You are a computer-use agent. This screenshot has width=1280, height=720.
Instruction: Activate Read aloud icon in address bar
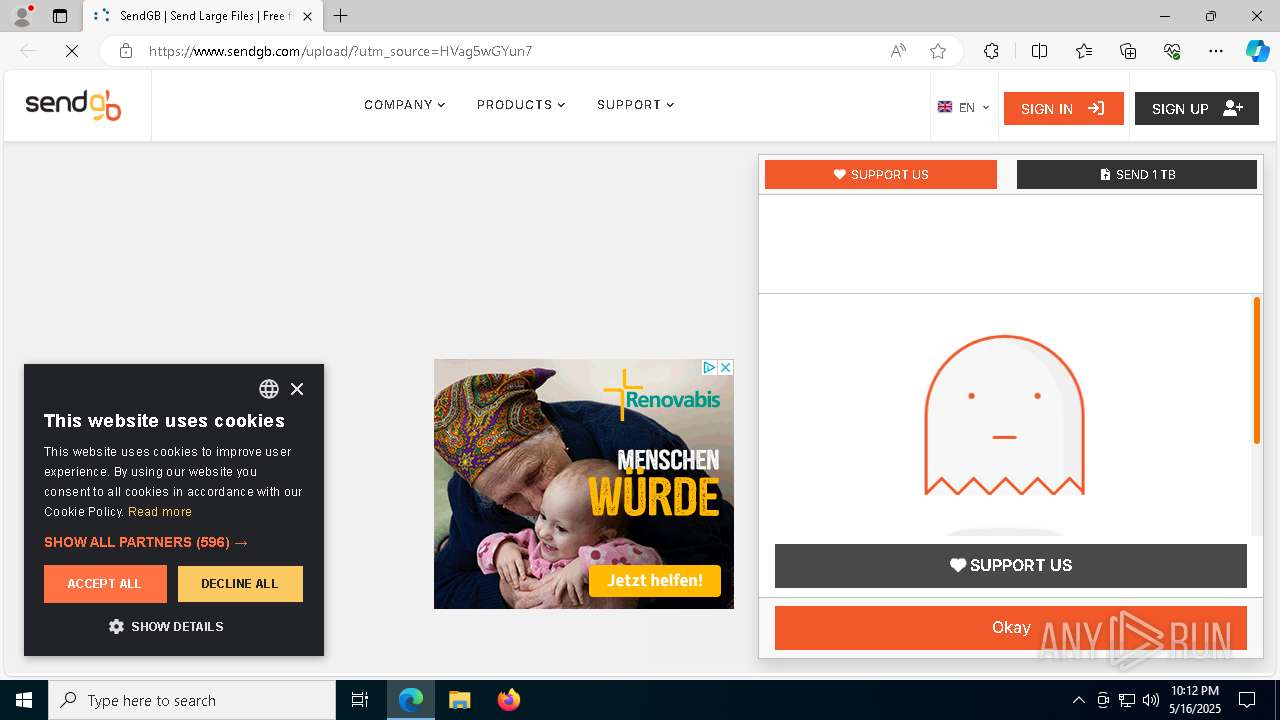click(898, 51)
